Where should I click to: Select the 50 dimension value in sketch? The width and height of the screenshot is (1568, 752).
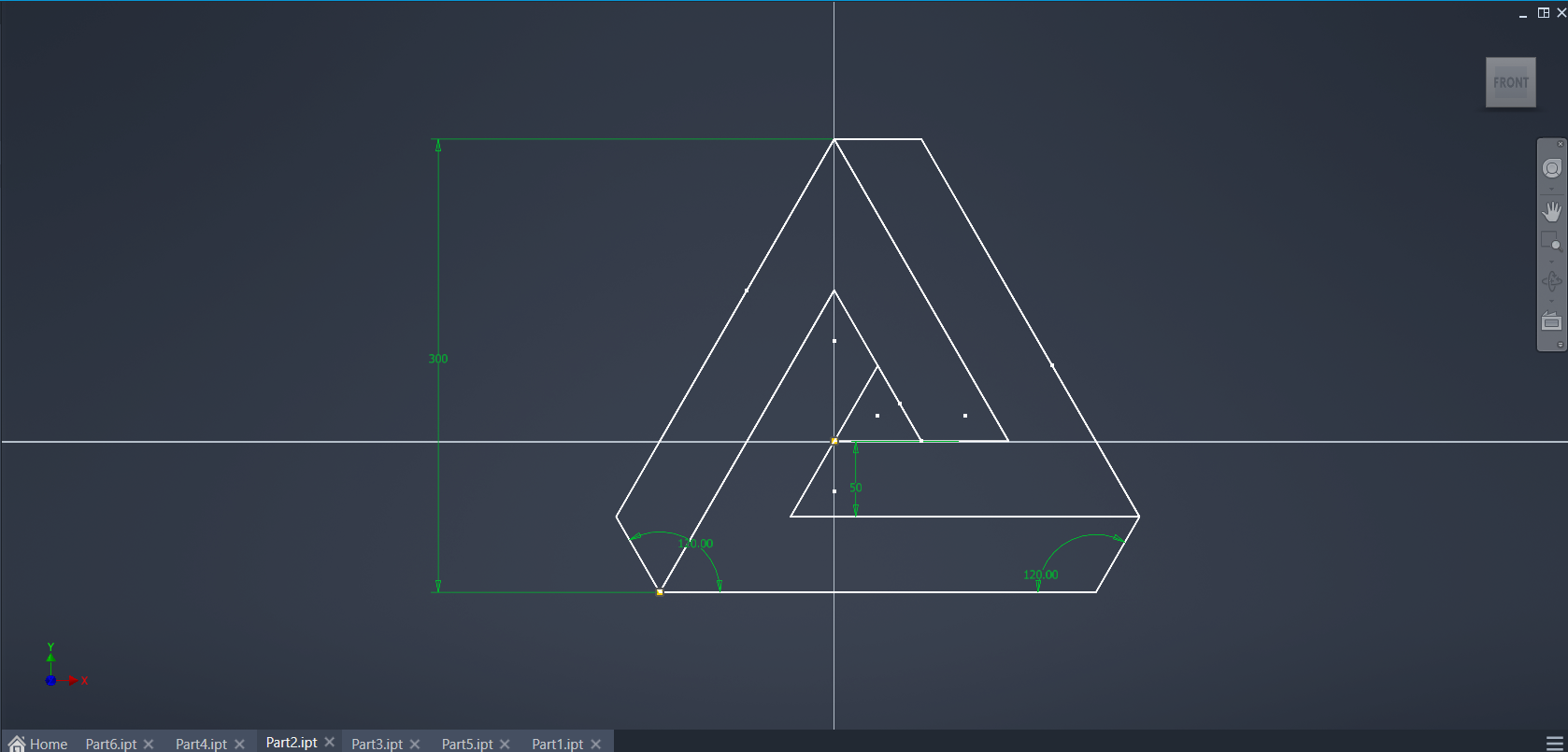point(855,488)
